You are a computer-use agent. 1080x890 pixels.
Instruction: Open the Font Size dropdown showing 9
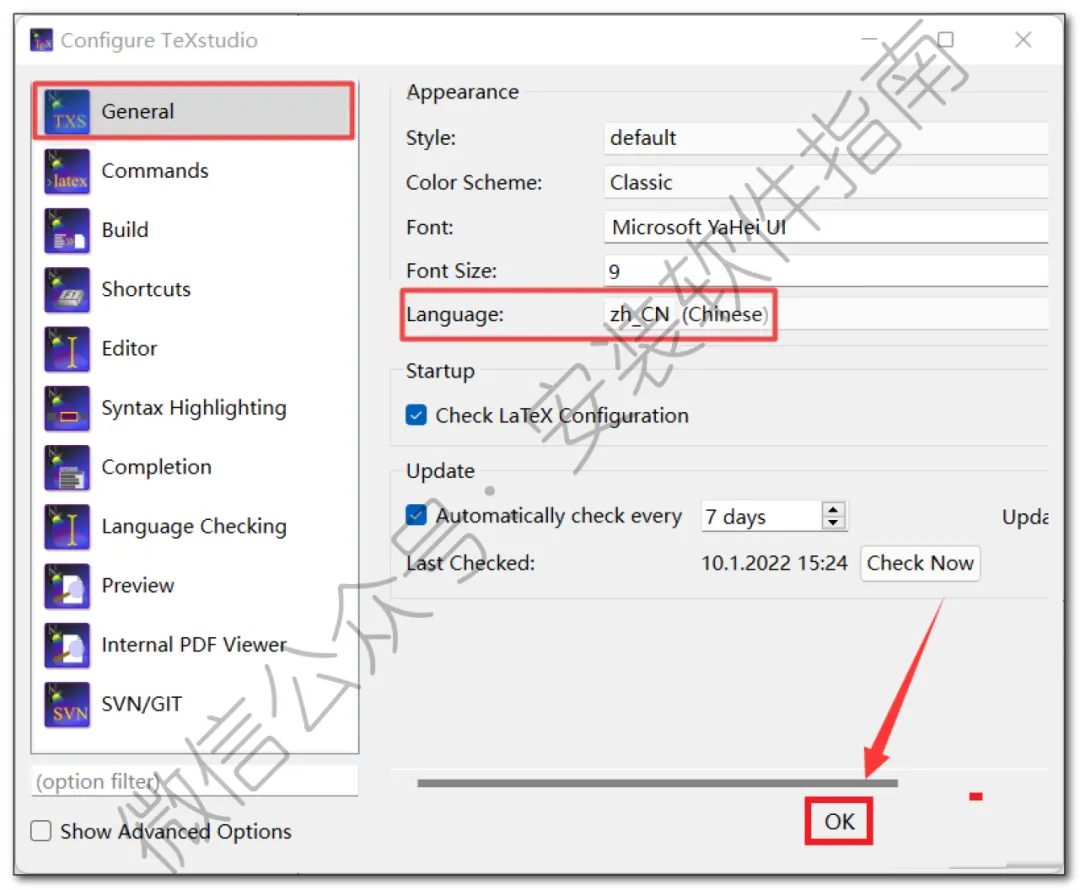[x=825, y=271]
